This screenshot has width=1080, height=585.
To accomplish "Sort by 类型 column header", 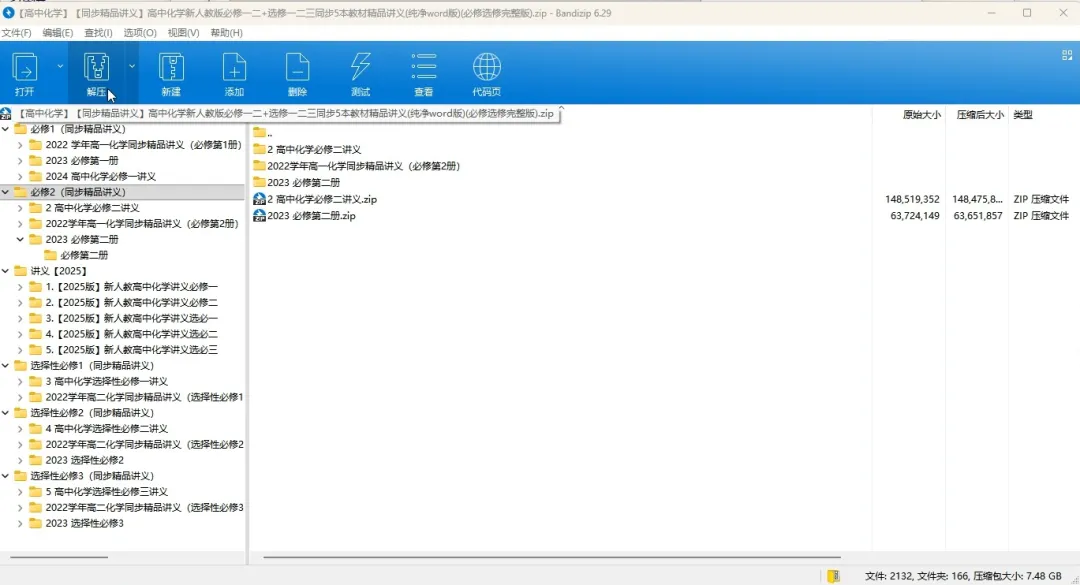I will (1023, 114).
